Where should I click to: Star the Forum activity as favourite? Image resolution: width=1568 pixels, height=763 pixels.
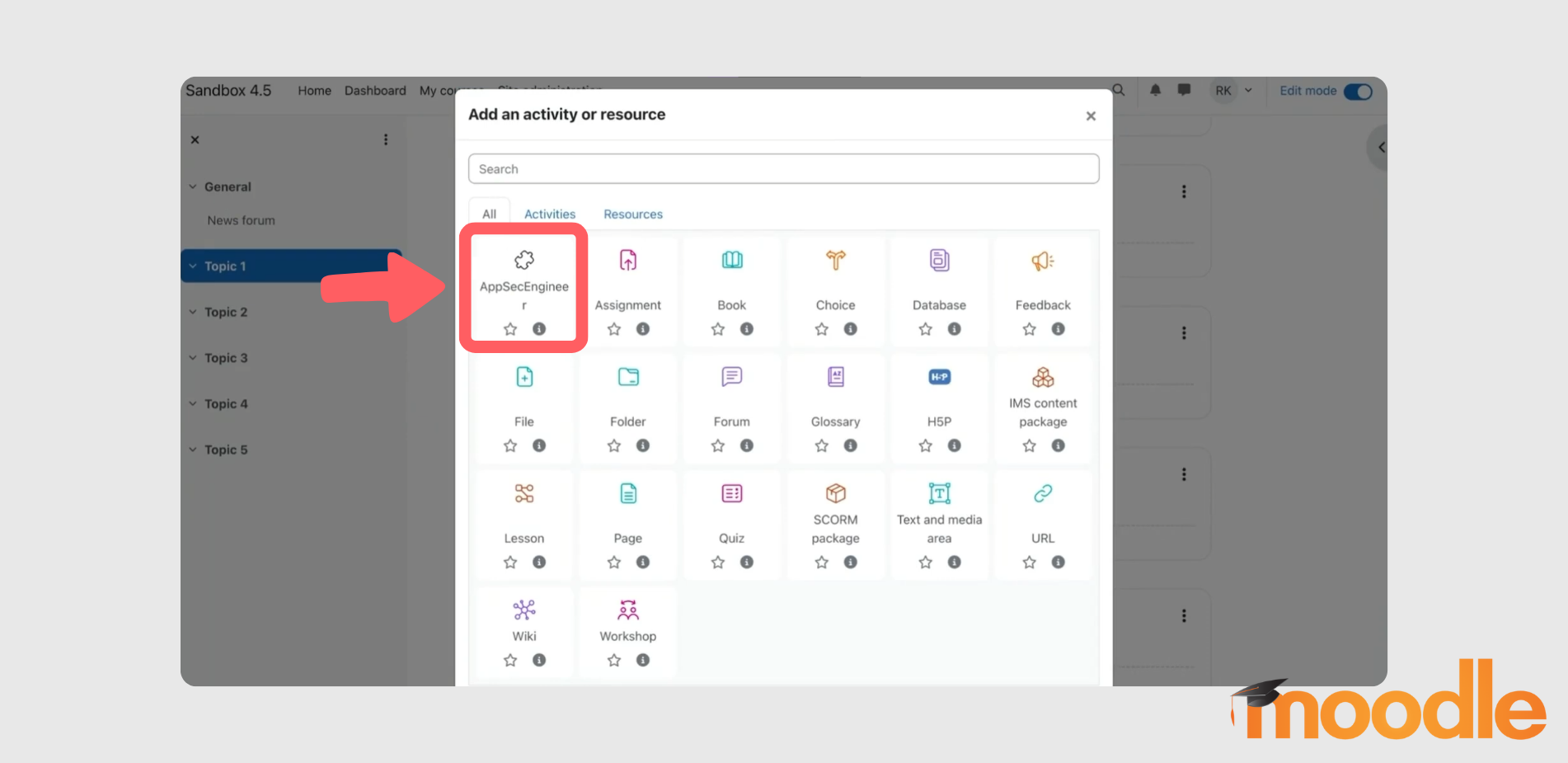click(716, 445)
